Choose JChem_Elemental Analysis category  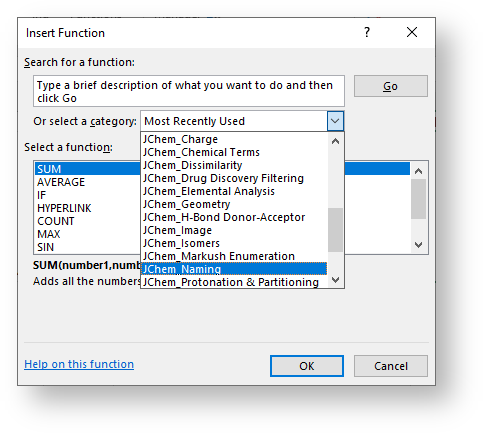[x=234, y=191]
